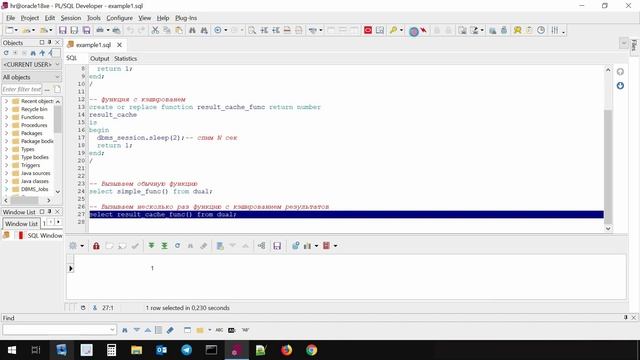Open Telegram from the taskbar
640x360 pixels.
tap(187, 350)
